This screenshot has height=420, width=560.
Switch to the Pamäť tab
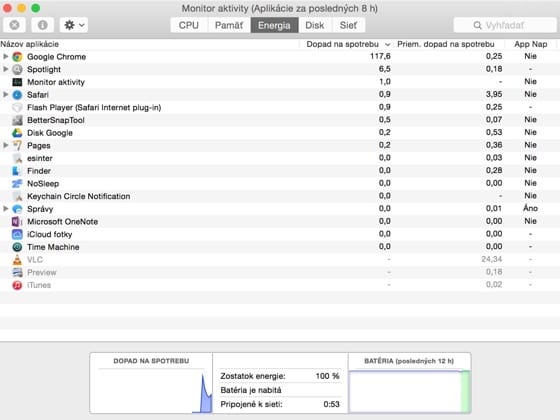229,25
